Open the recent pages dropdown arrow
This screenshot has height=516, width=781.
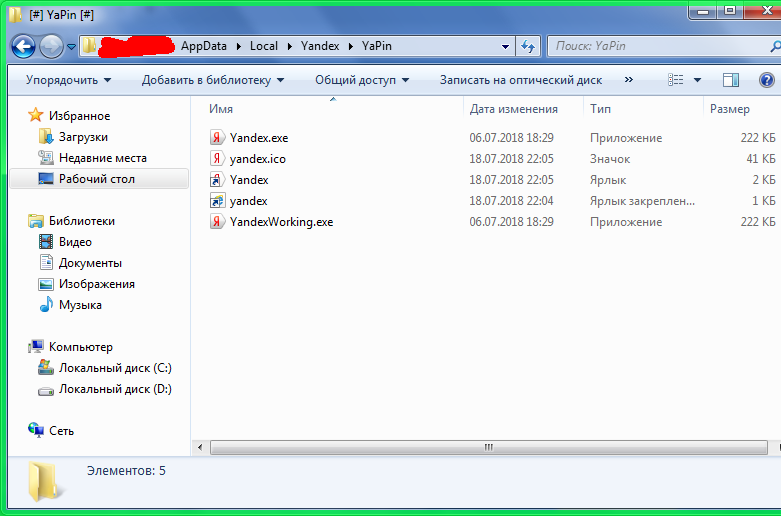[x=71, y=47]
